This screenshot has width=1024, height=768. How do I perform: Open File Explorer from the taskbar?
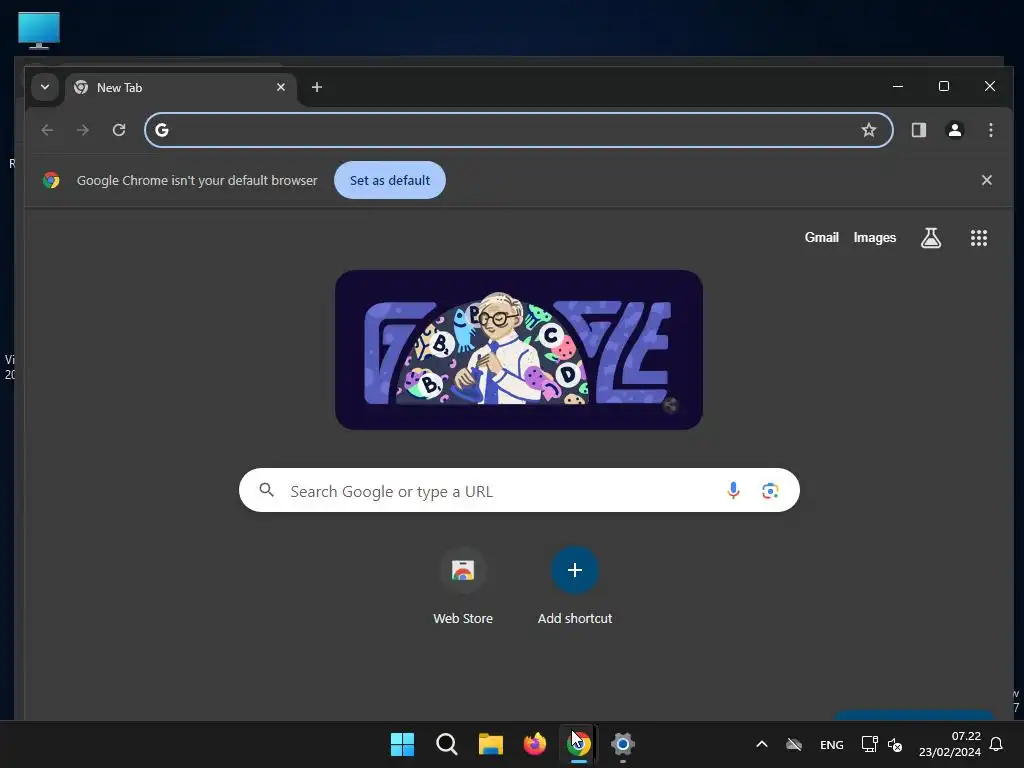[x=490, y=744]
